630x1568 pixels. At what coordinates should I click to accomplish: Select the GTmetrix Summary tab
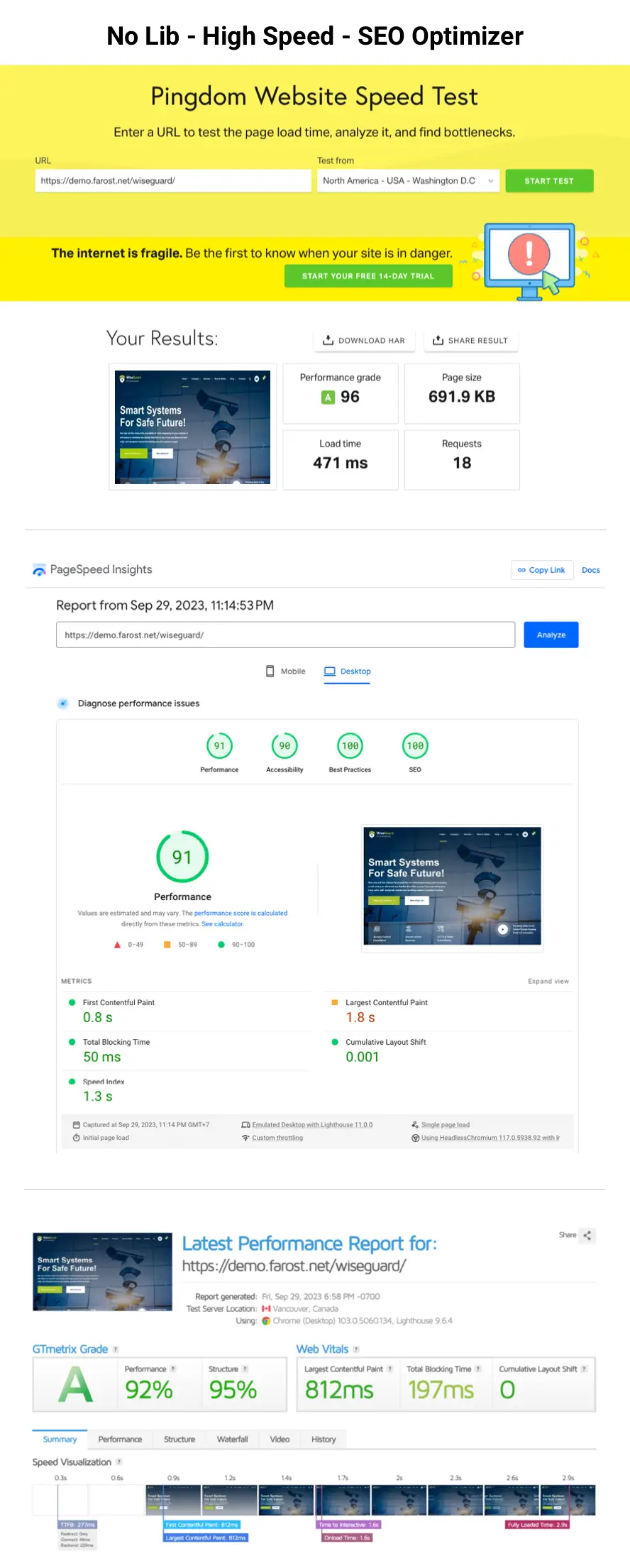60,1440
